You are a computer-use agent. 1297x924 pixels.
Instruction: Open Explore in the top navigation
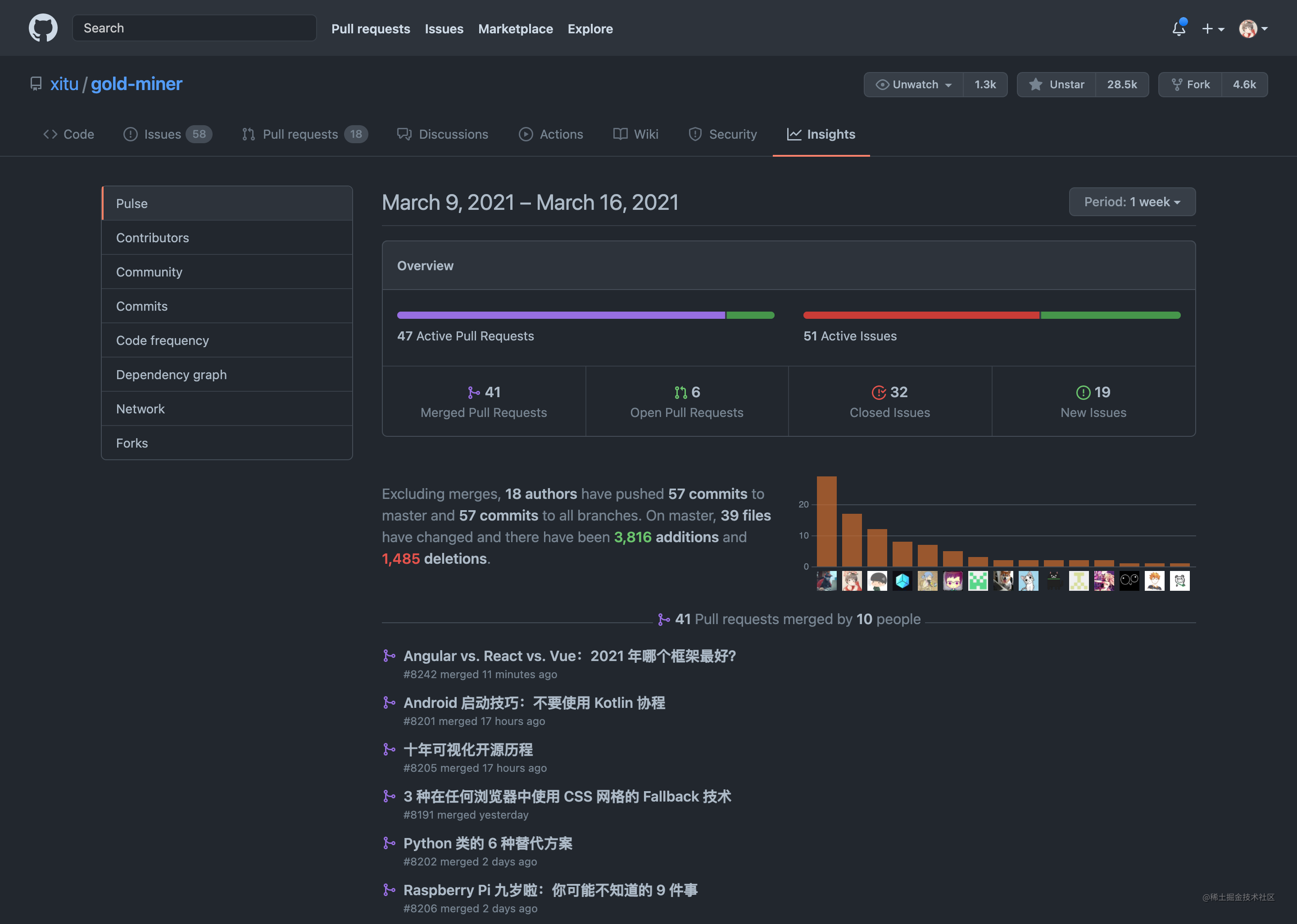590,28
